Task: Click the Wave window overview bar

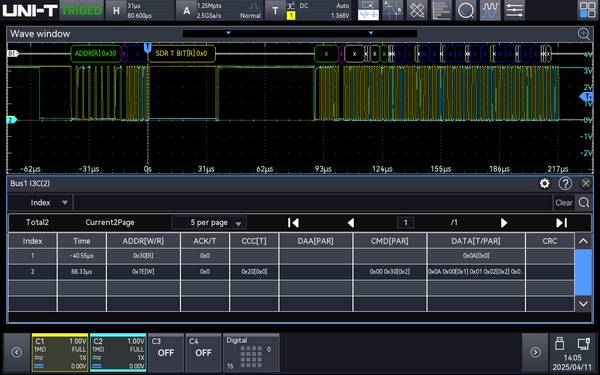Action: tap(300, 34)
